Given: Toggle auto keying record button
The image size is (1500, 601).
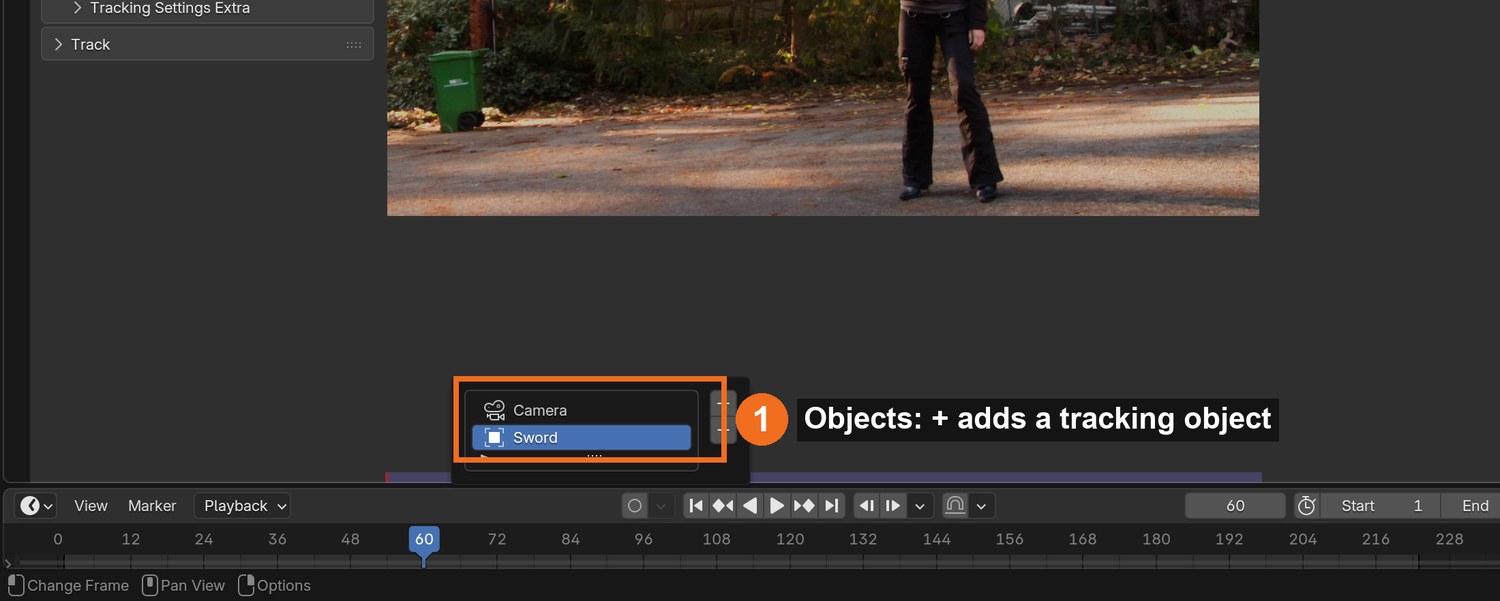Looking at the screenshot, I should pos(634,506).
